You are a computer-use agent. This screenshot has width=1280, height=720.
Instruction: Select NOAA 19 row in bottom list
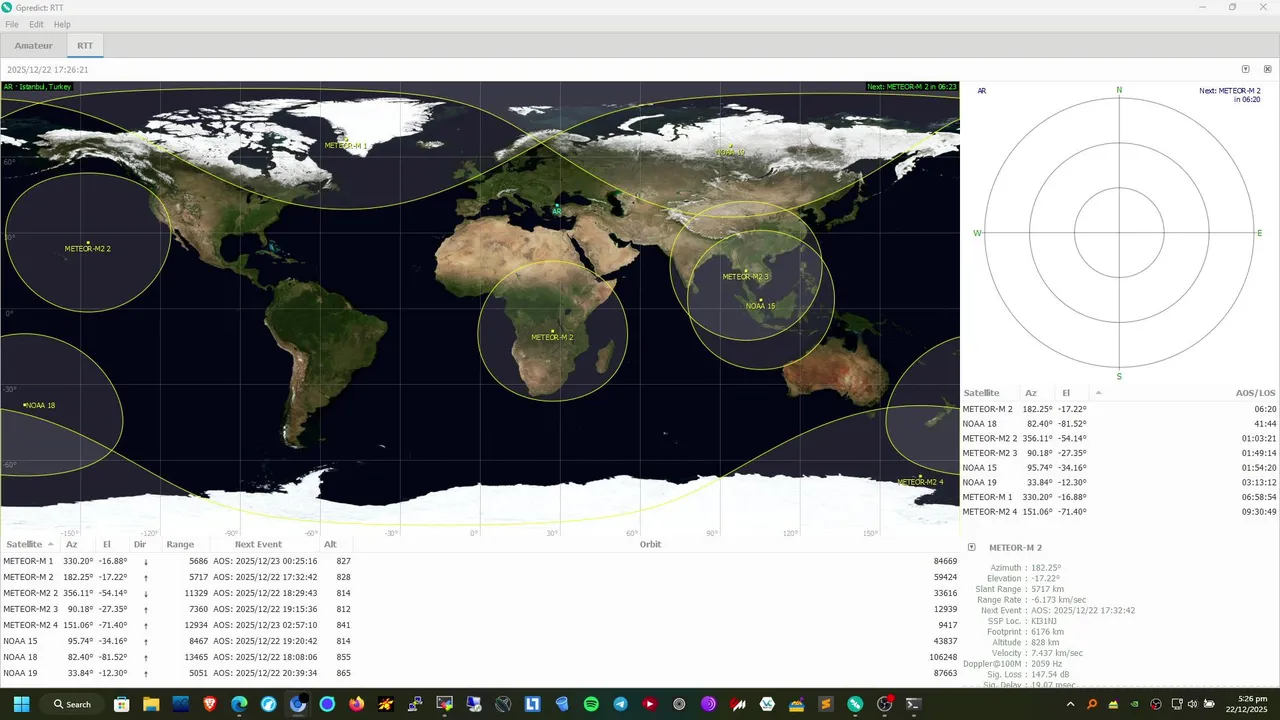[x=480, y=673]
